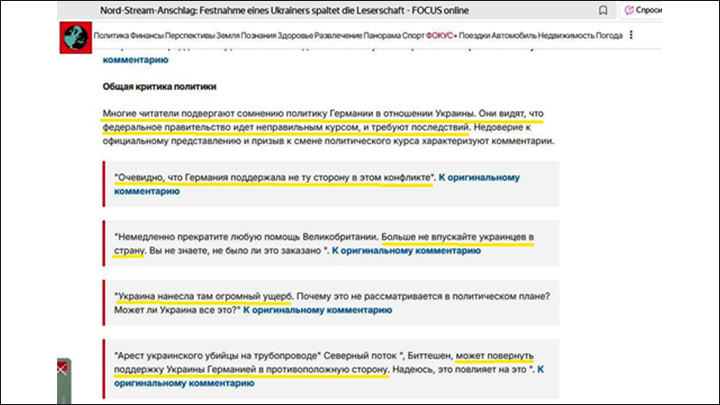Viewport: 720px width, 405px height.
Task: Click the Развлечение navigation item
Action: click(x=338, y=35)
